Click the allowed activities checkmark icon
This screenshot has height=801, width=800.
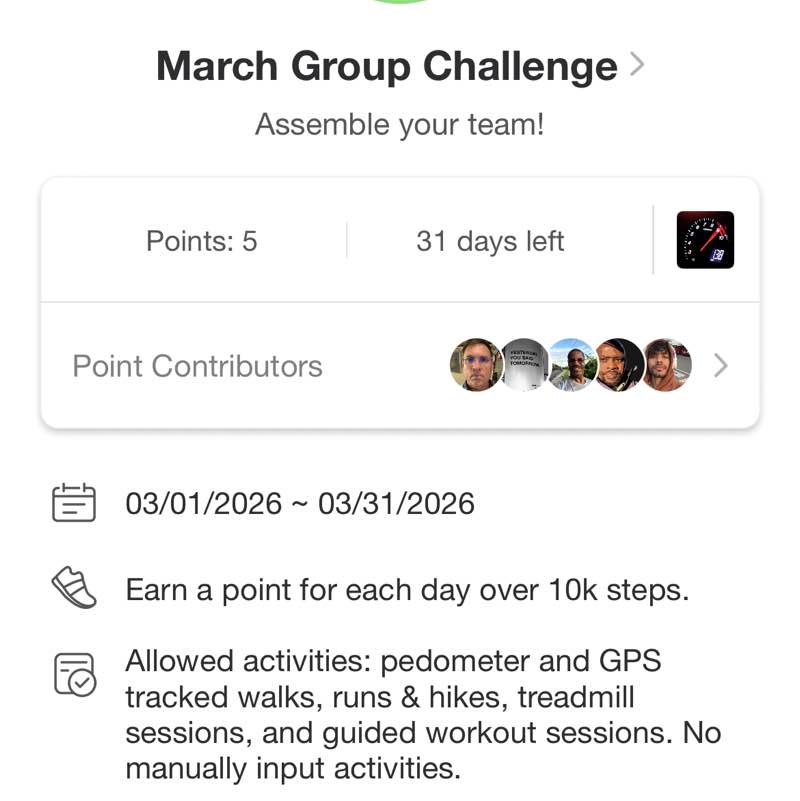tap(74, 674)
